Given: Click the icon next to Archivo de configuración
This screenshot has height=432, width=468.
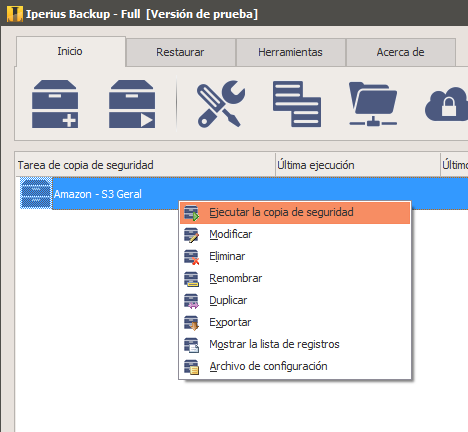Looking at the screenshot, I should point(192,367).
